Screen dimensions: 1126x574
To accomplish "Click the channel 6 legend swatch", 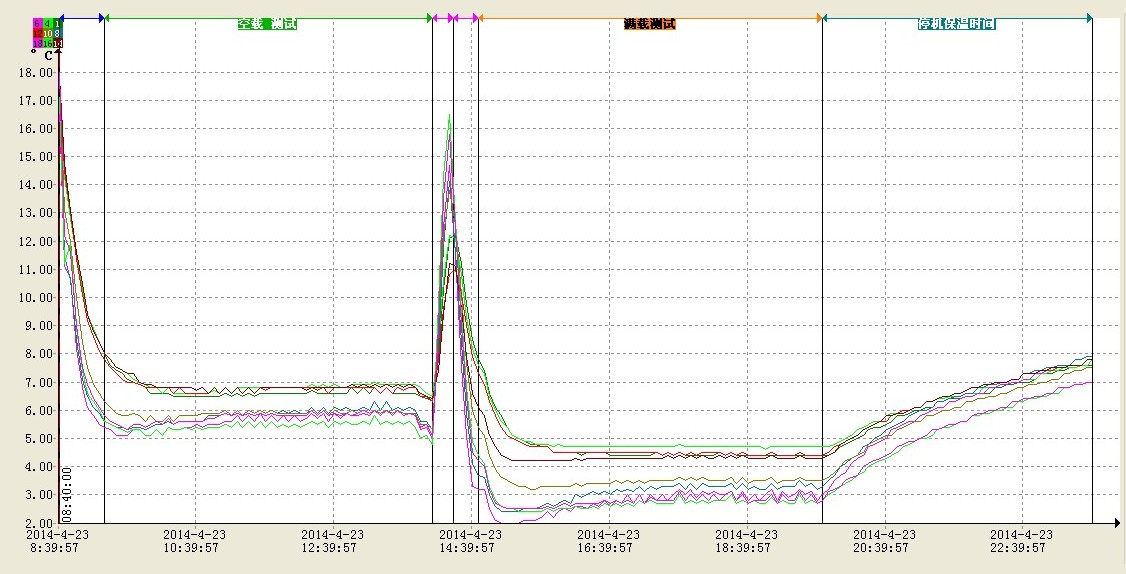I will [37, 23].
